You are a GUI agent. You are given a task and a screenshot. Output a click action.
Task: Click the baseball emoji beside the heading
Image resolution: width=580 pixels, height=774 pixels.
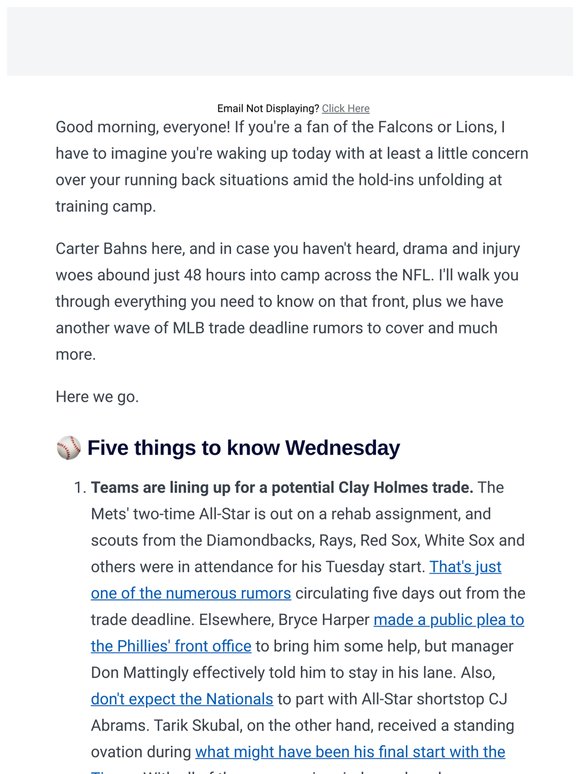[69, 448]
